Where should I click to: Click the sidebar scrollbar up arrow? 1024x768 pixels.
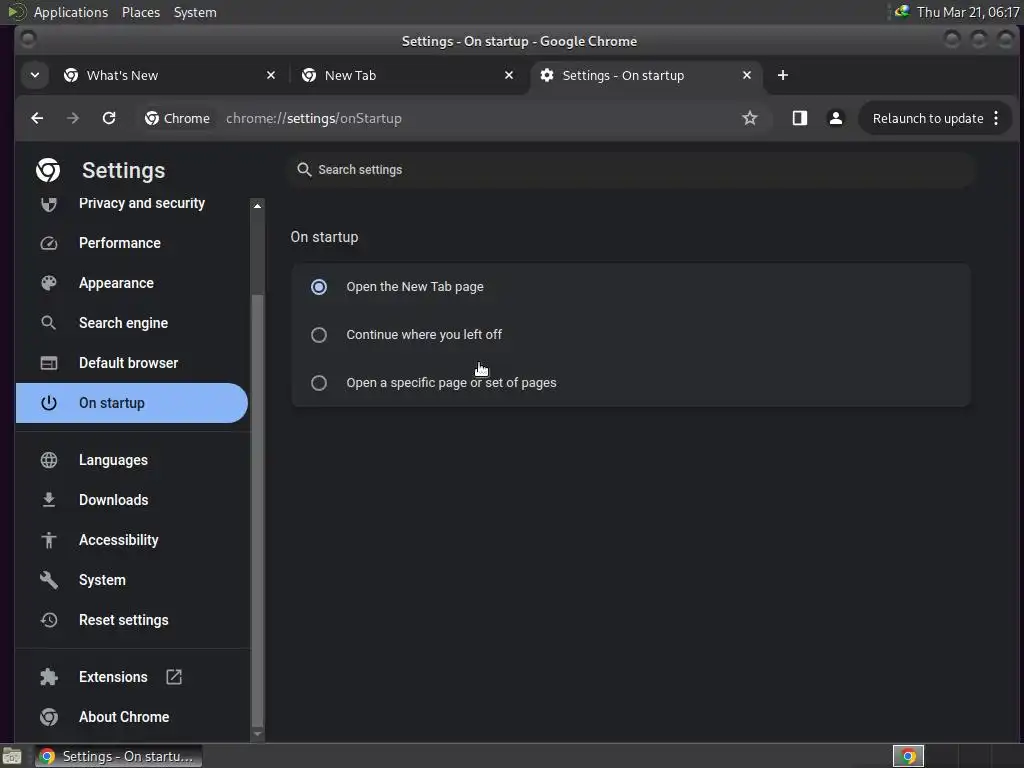(x=257, y=206)
